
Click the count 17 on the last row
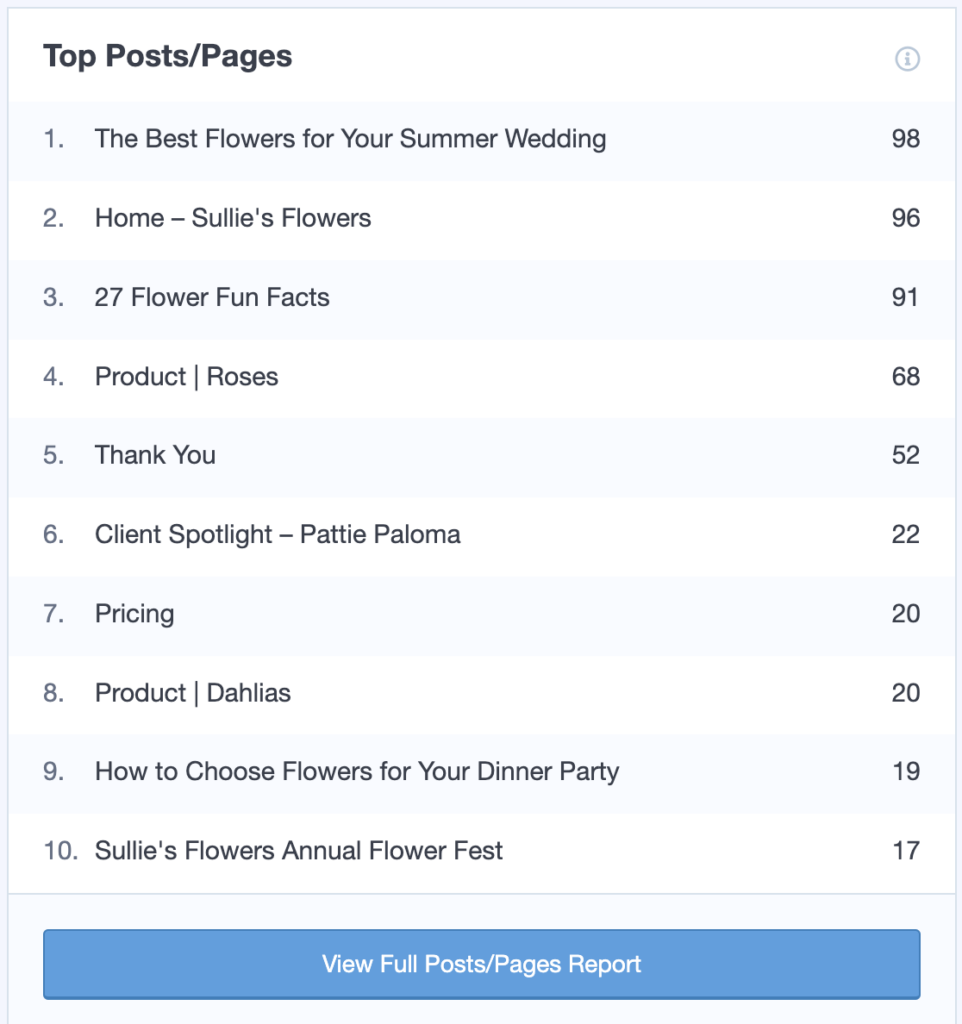point(906,850)
